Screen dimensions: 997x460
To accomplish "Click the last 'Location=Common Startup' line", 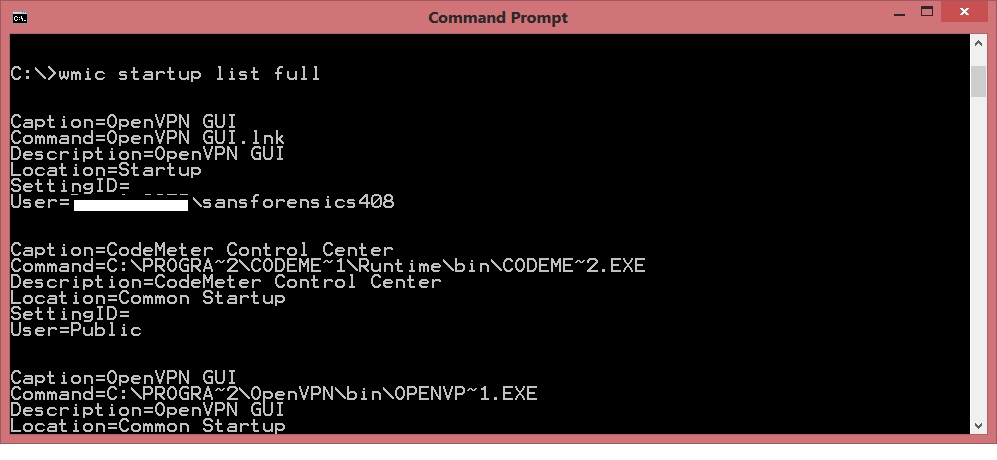I will (148, 425).
